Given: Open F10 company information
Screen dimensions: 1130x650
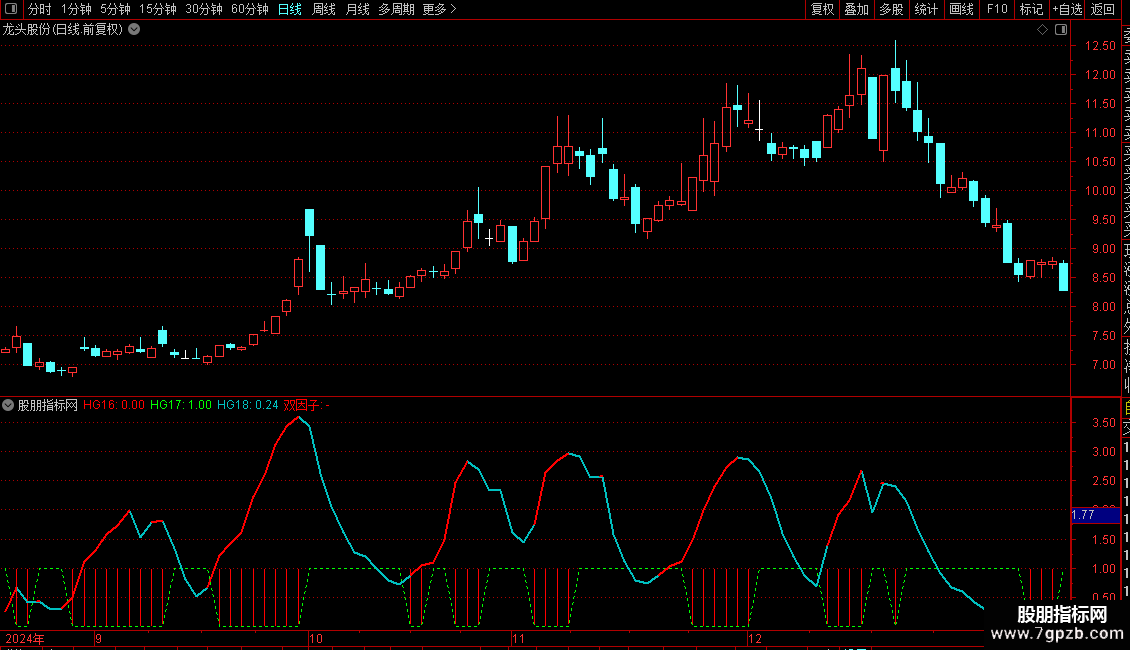Looking at the screenshot, I should pyautogui.click(x=997, y=9).
